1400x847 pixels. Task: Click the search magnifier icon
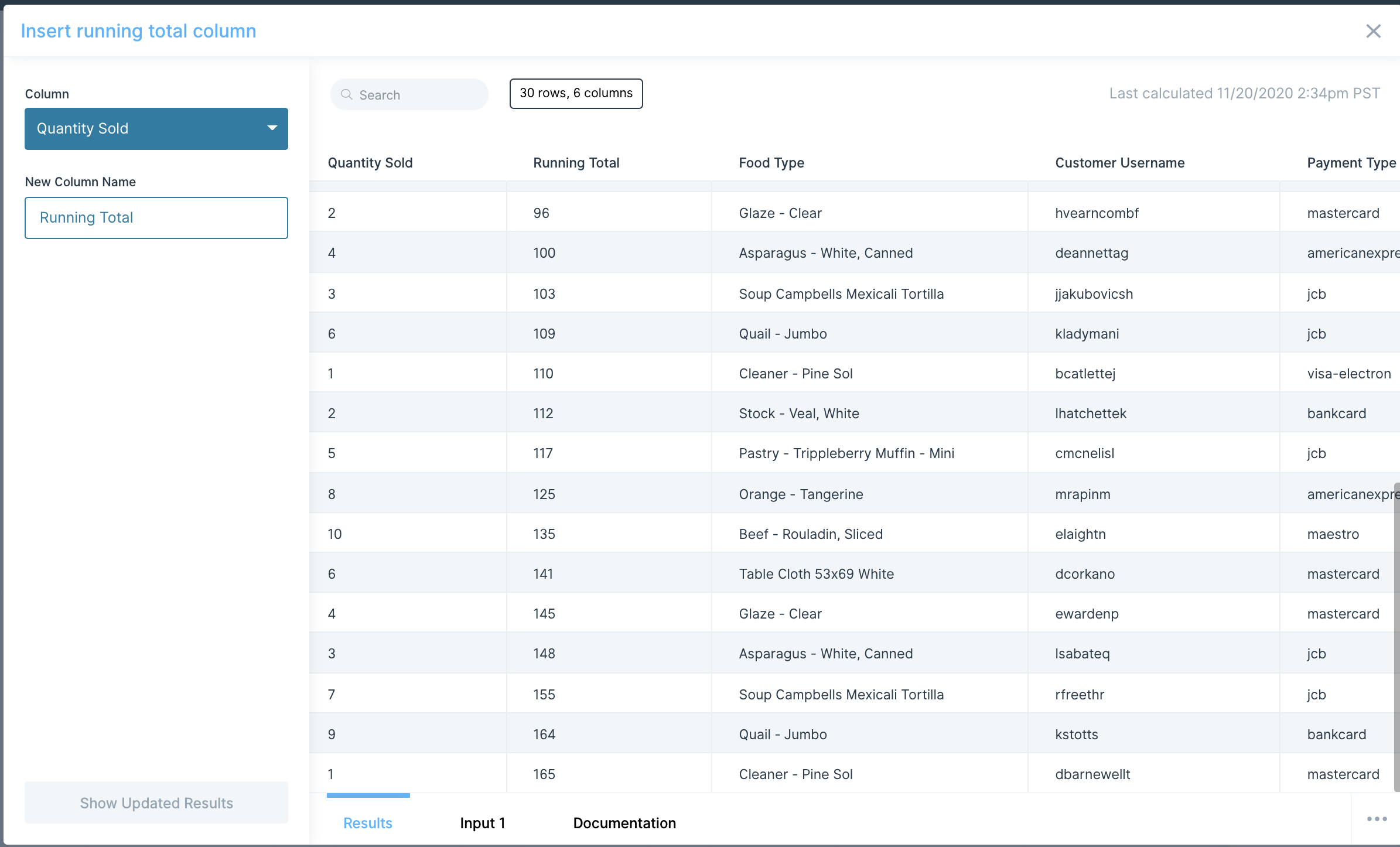click(347, 94)
